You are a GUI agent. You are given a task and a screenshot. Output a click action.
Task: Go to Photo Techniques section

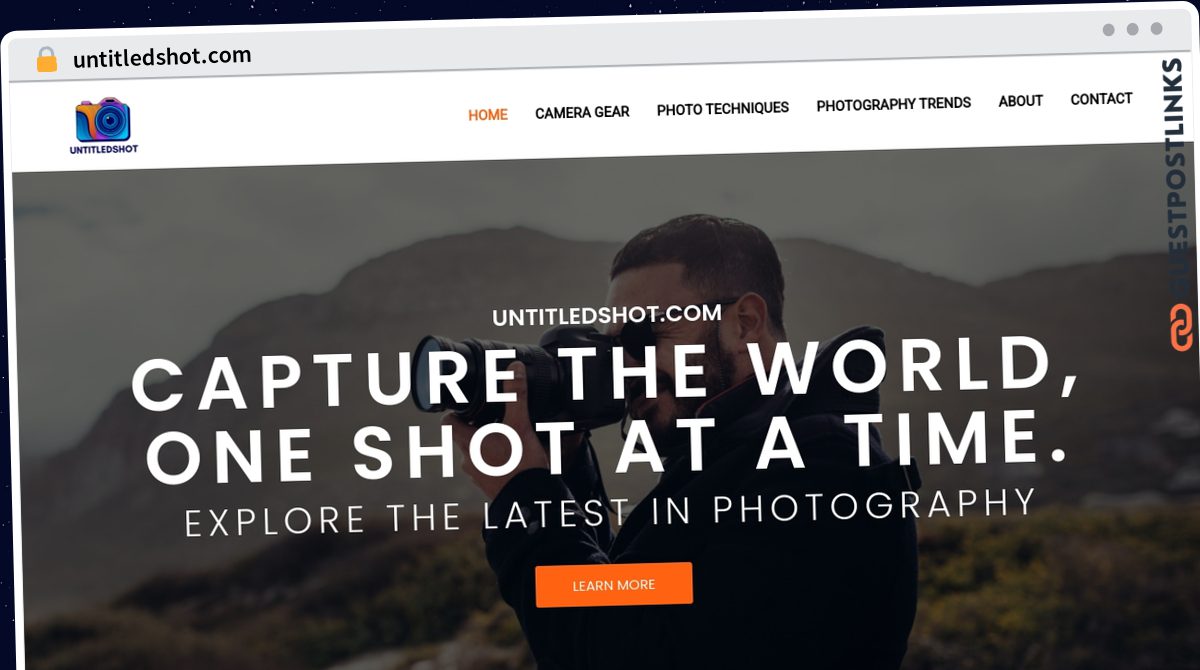click(x=723, y=108)
